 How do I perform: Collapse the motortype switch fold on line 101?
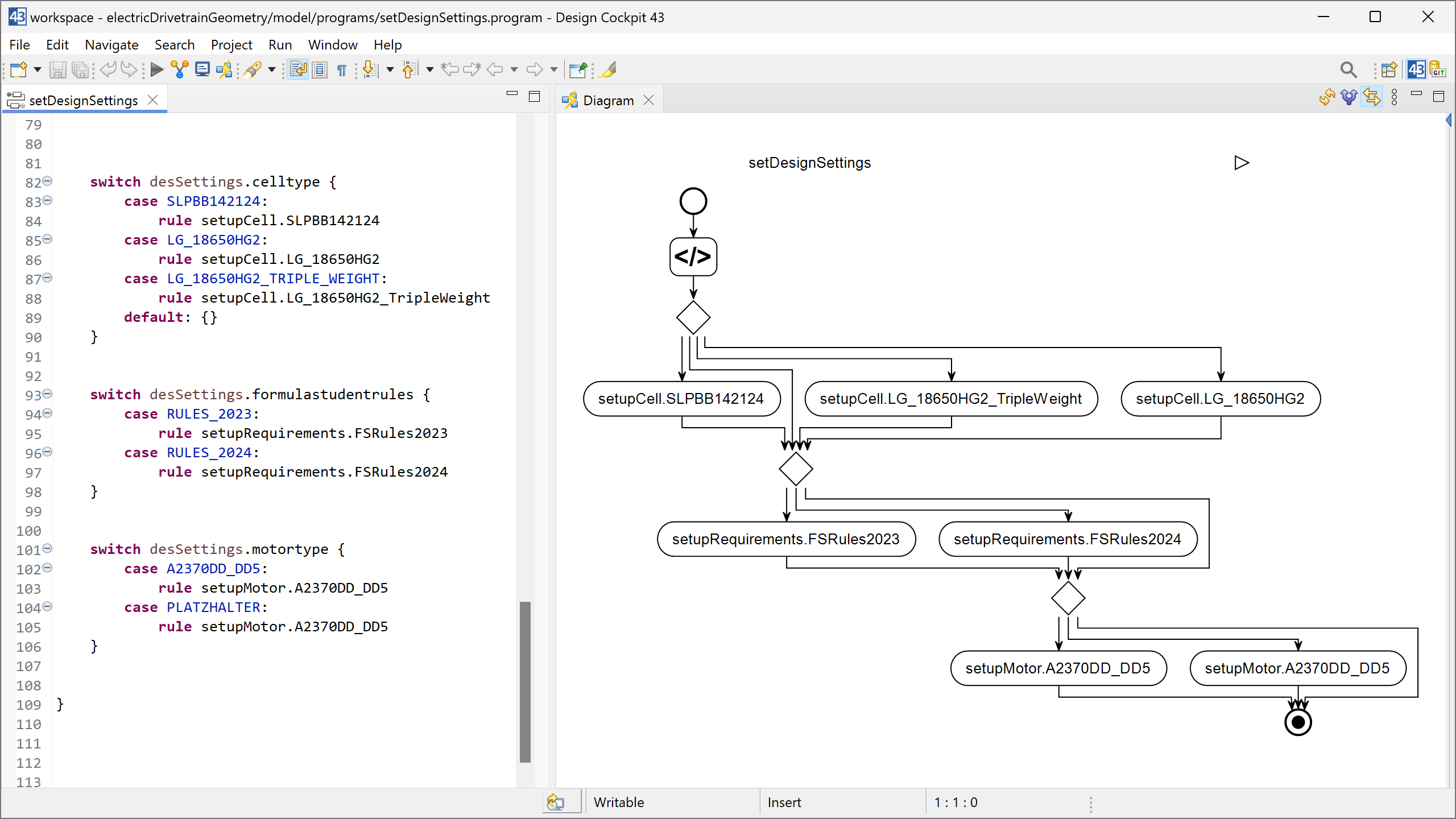coord(48,548)
